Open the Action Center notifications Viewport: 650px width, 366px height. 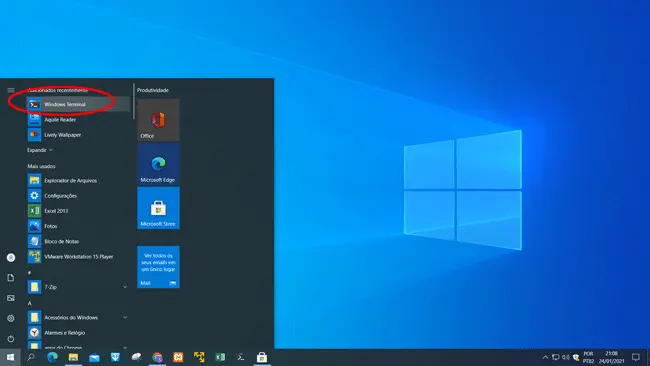pos(635,357)
